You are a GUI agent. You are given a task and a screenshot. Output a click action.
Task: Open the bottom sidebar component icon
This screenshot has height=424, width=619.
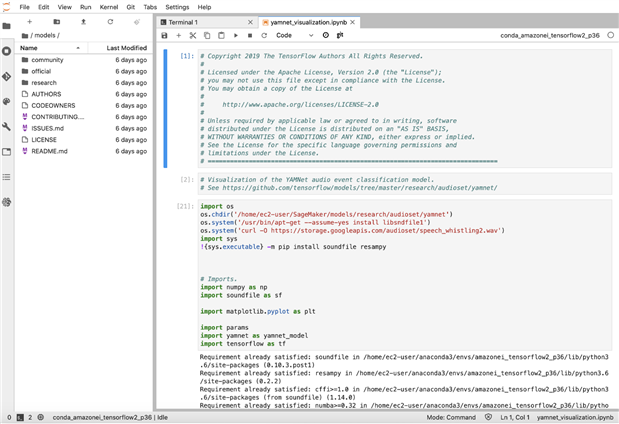[x=7, y=202]
